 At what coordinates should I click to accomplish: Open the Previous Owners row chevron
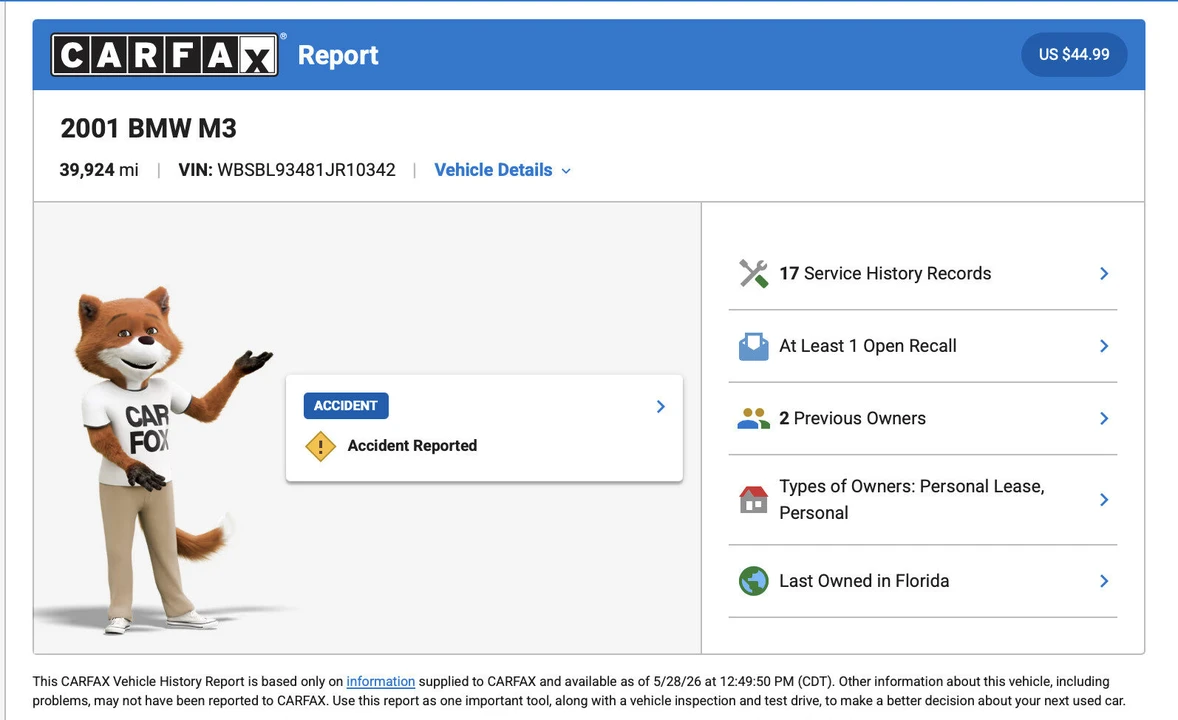[x=1104, y=419]
